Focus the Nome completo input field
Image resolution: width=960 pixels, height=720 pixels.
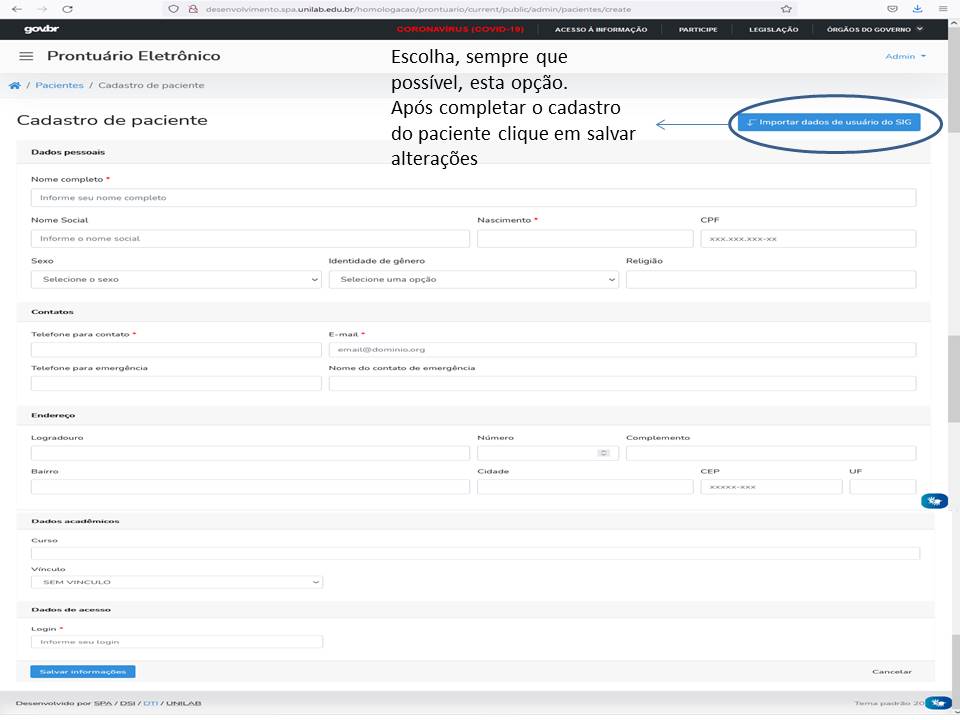[473, 198]
